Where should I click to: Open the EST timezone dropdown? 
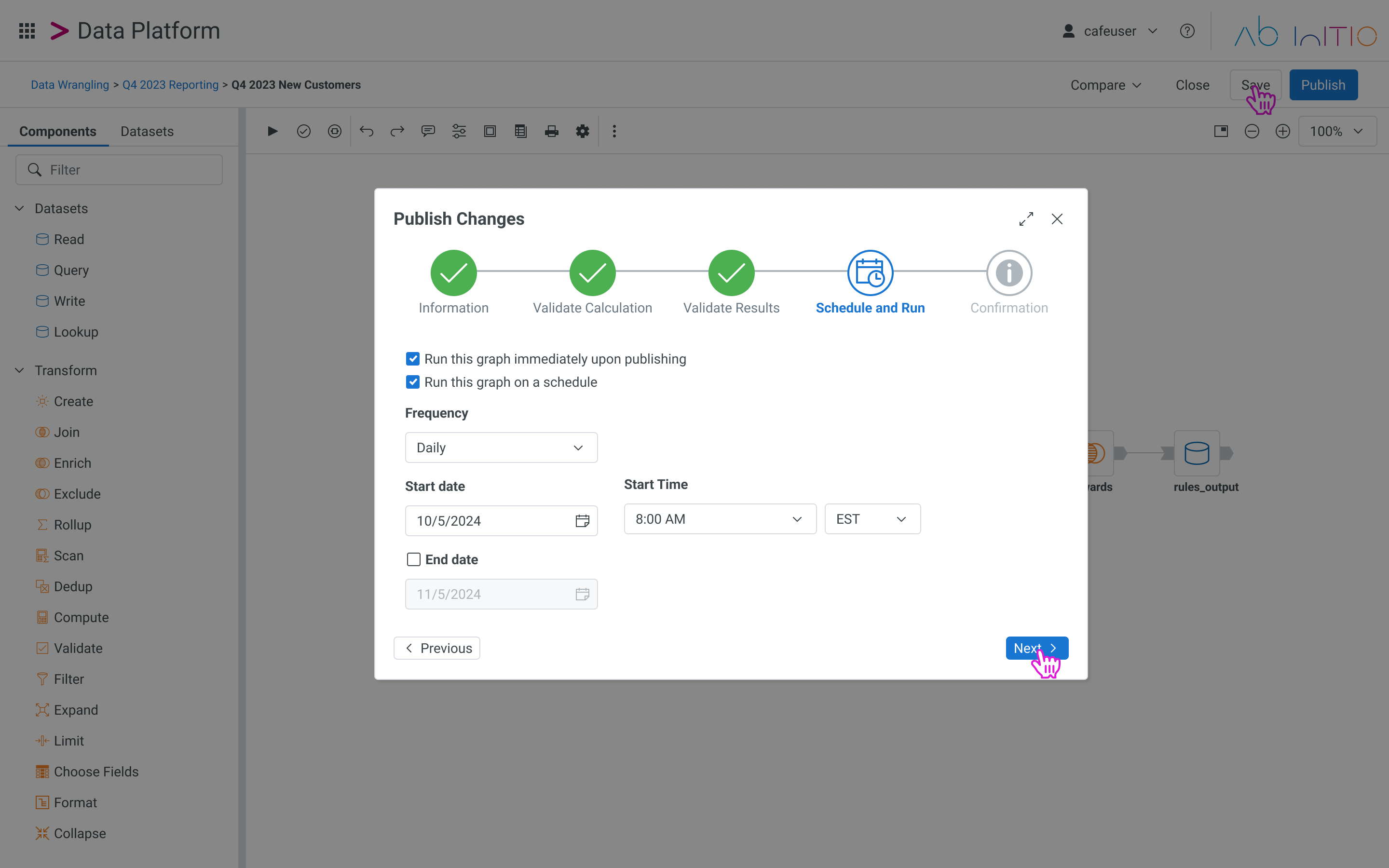click(x=872, y=519)
